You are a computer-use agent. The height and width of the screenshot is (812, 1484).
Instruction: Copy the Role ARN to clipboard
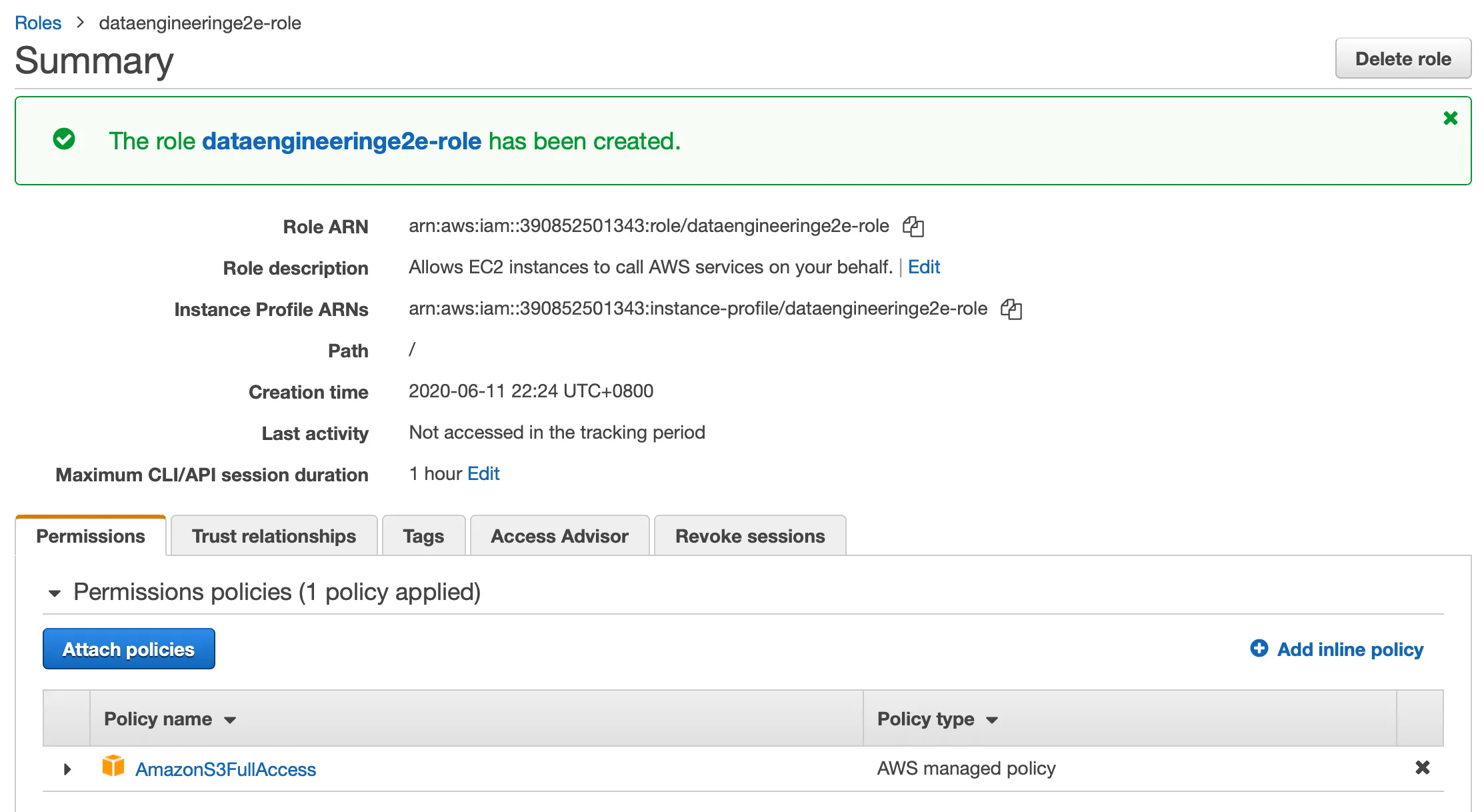point(913,227)
